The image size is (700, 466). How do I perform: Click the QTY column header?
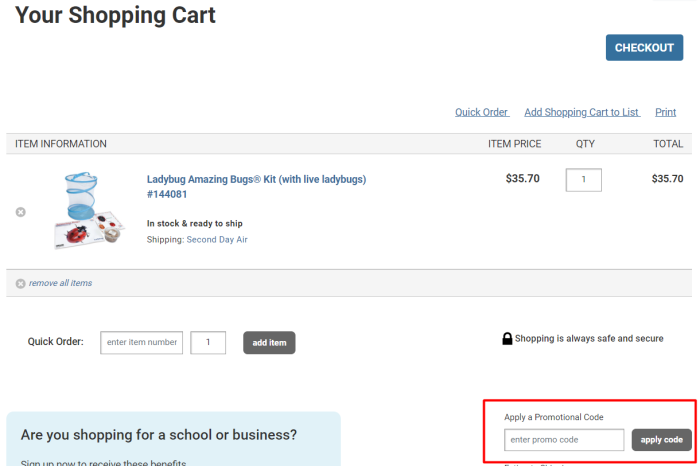click(585, 144)
